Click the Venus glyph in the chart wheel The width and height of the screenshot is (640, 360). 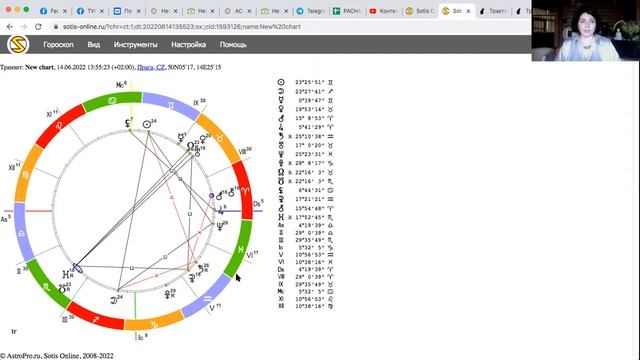pos(203,139)
